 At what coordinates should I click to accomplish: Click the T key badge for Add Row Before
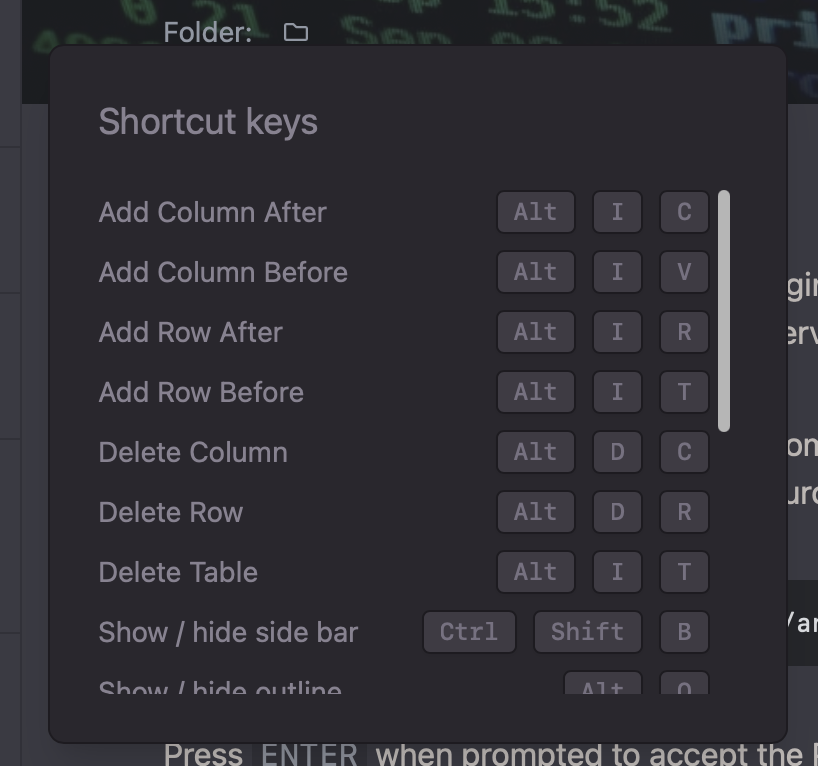(684, 392)
